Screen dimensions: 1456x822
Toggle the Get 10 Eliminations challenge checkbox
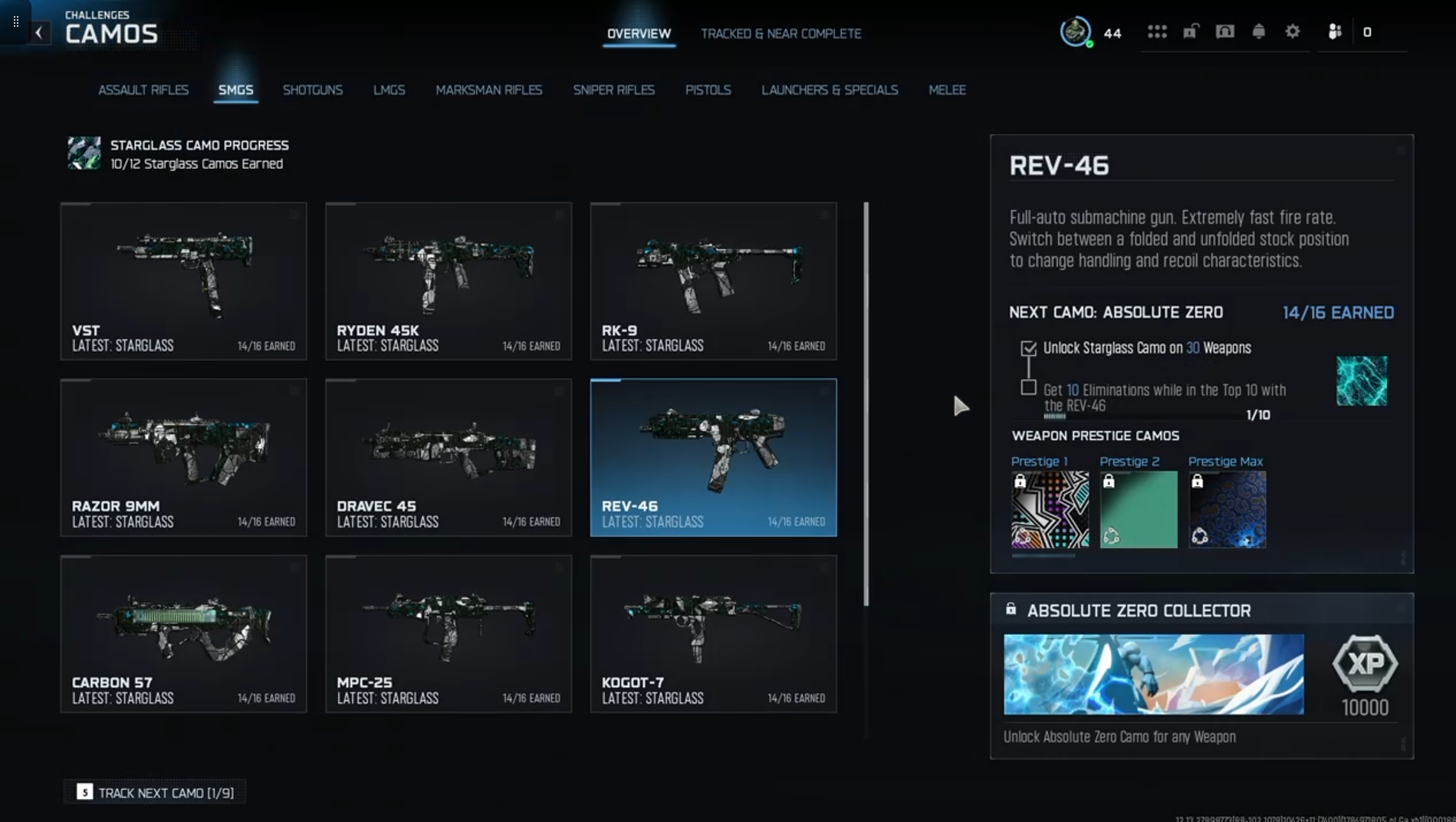[x=1028, y=388]
